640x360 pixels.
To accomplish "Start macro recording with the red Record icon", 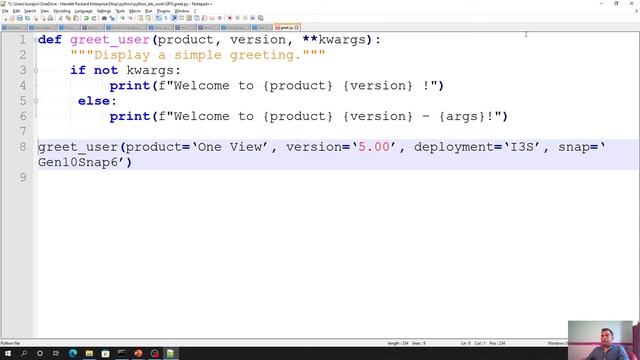I will pos(230,18).
